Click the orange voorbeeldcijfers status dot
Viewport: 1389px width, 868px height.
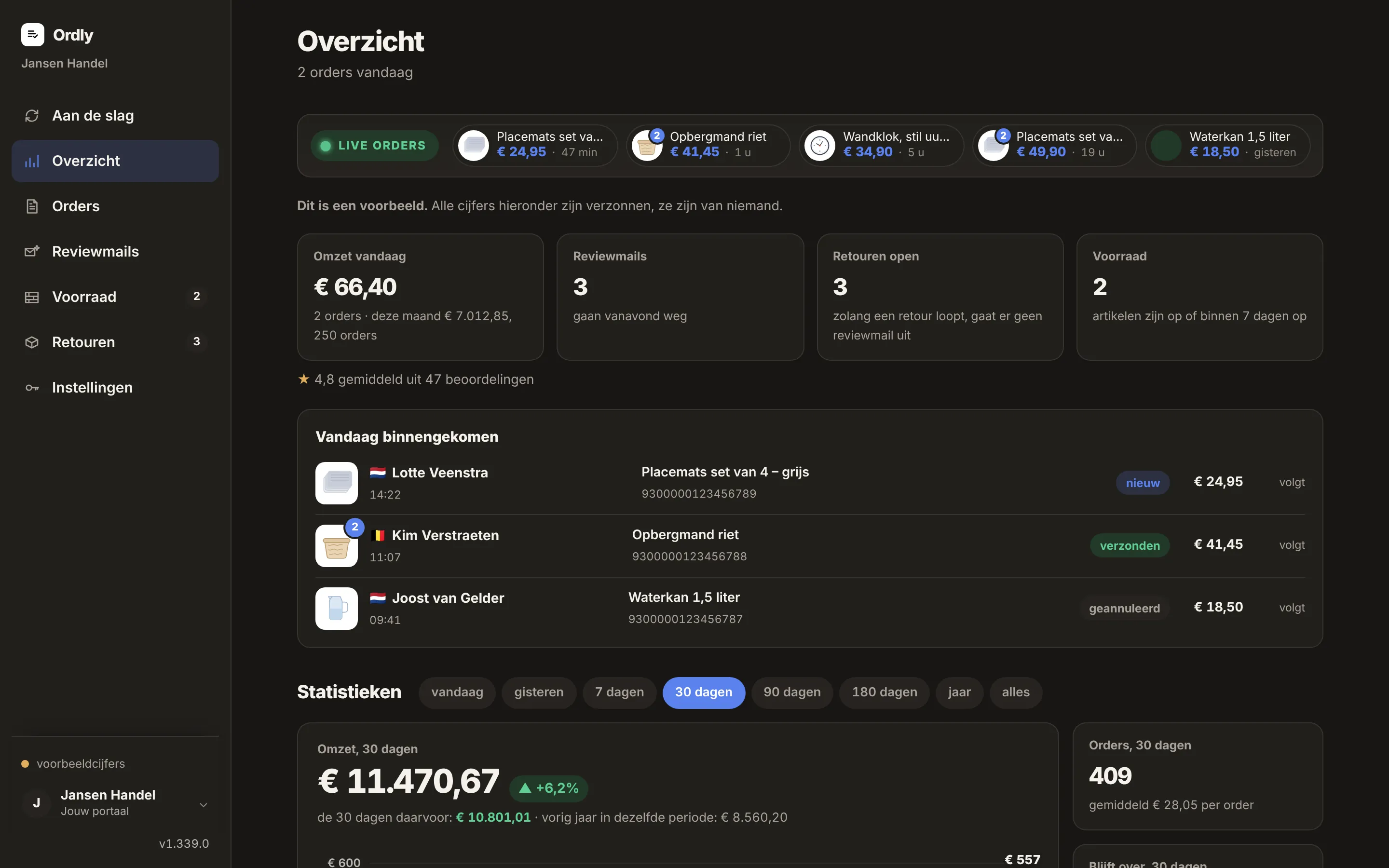(x=25, y=763)
